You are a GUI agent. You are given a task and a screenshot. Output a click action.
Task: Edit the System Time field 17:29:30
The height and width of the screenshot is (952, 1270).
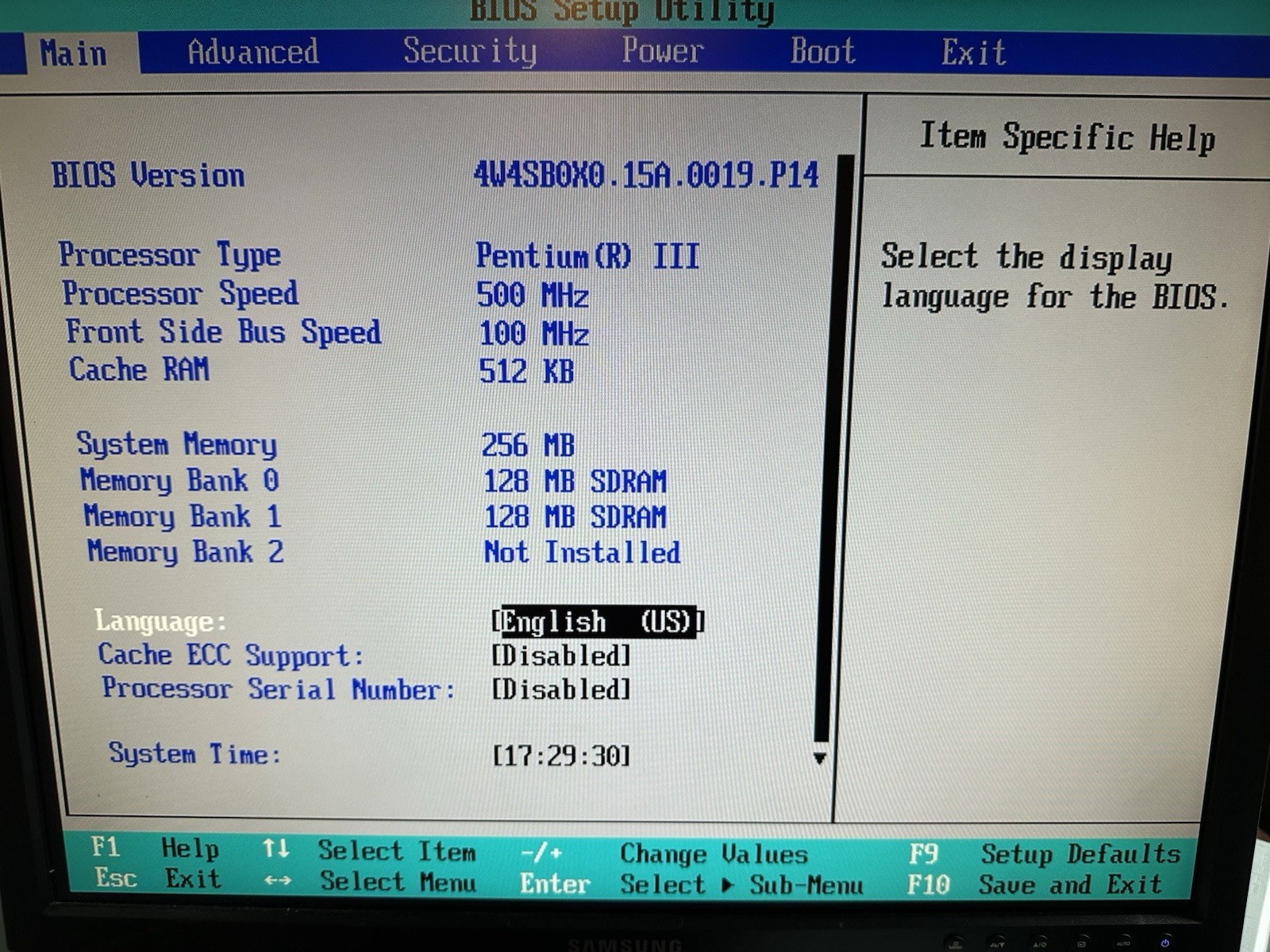(561, 755)
